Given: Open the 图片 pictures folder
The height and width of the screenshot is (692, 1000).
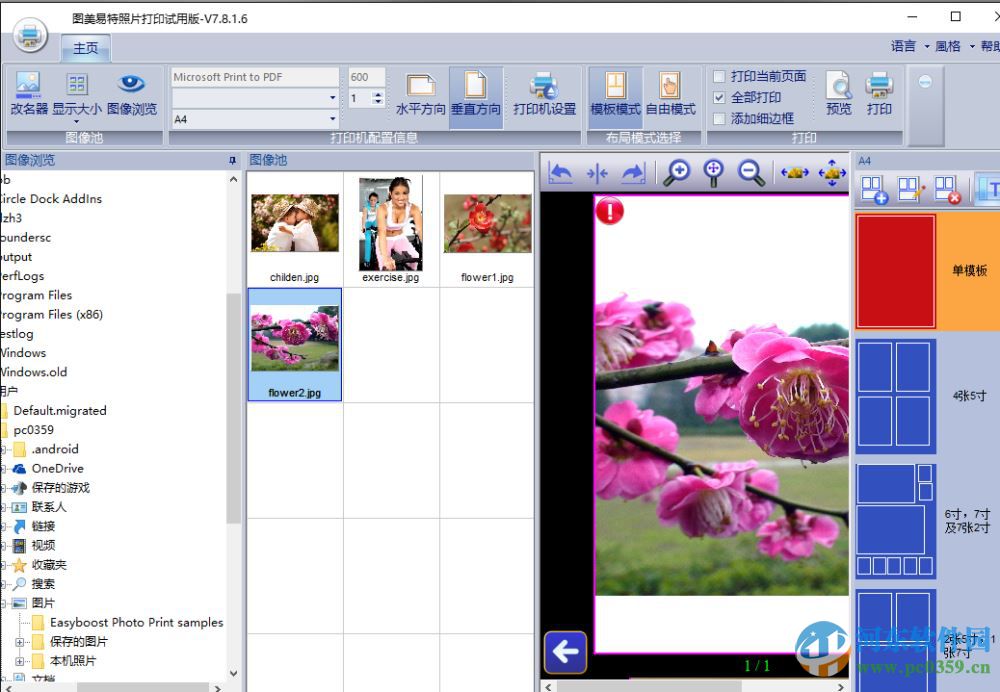Looking at the screenshot, I should pyautogui.click(x=43, y=603).
